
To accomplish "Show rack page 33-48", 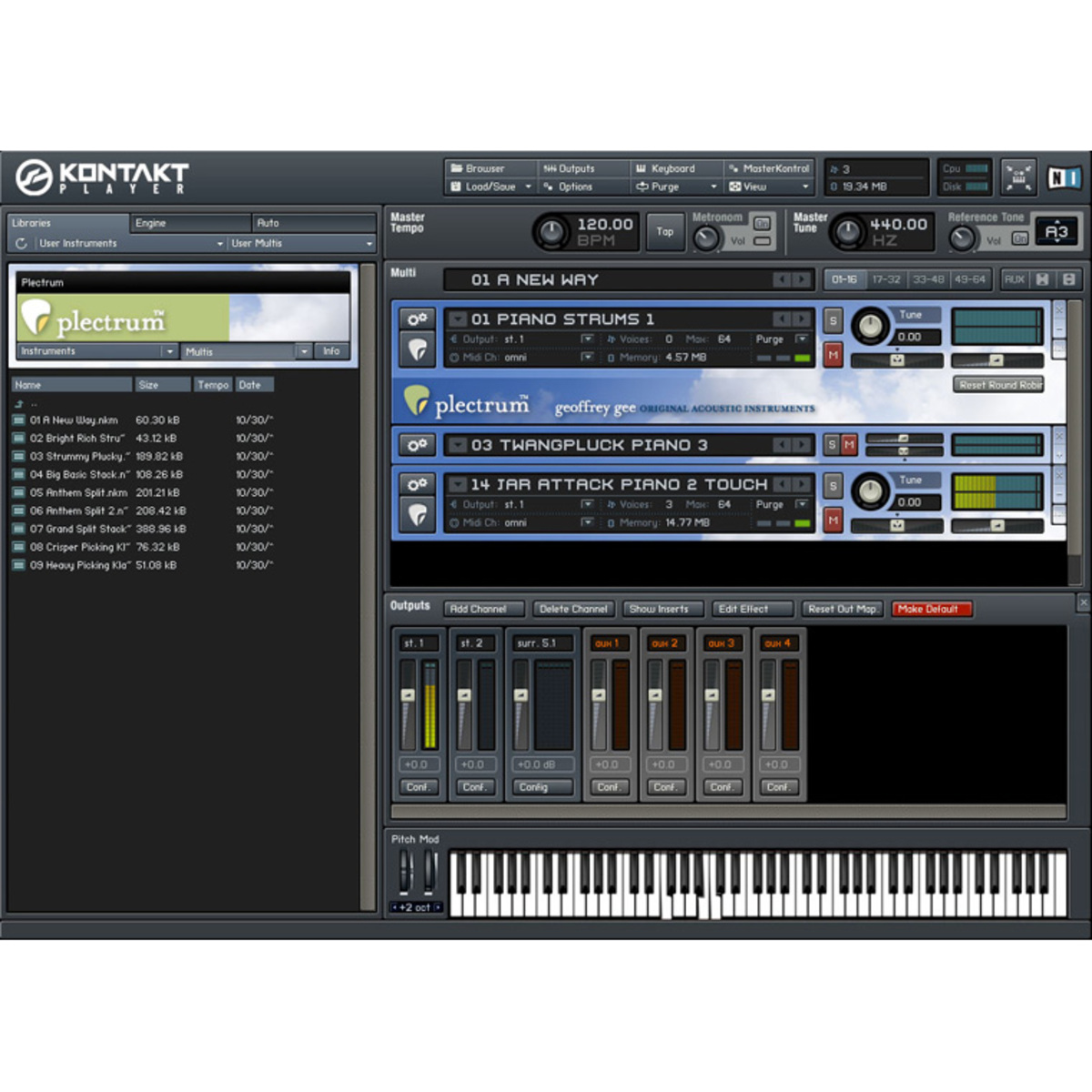I will coord(928,279).
